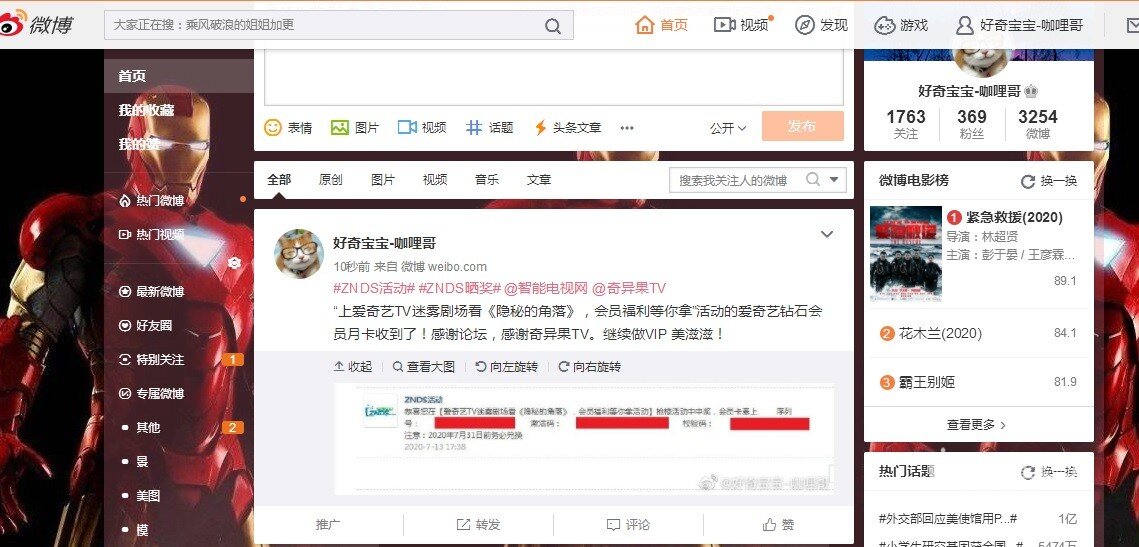Select the 音乐 feed tab
The height and width of the screenshot is (547, 1139).
click(x=487, y=179)
